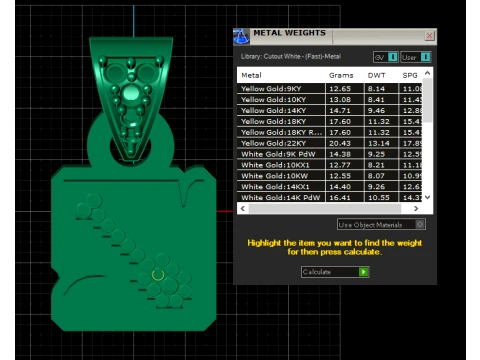The image size is (480, 360).
Task: Click the 12.65 grams value
Action: click(x=340, y=89)
